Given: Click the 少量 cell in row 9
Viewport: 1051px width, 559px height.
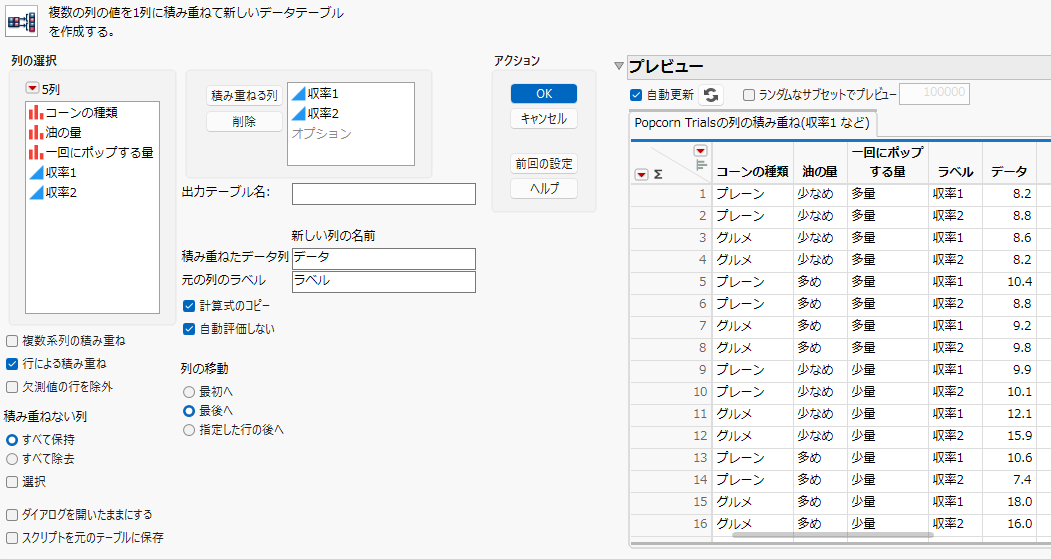Looking at the screenshot, I should pos(887,370).
